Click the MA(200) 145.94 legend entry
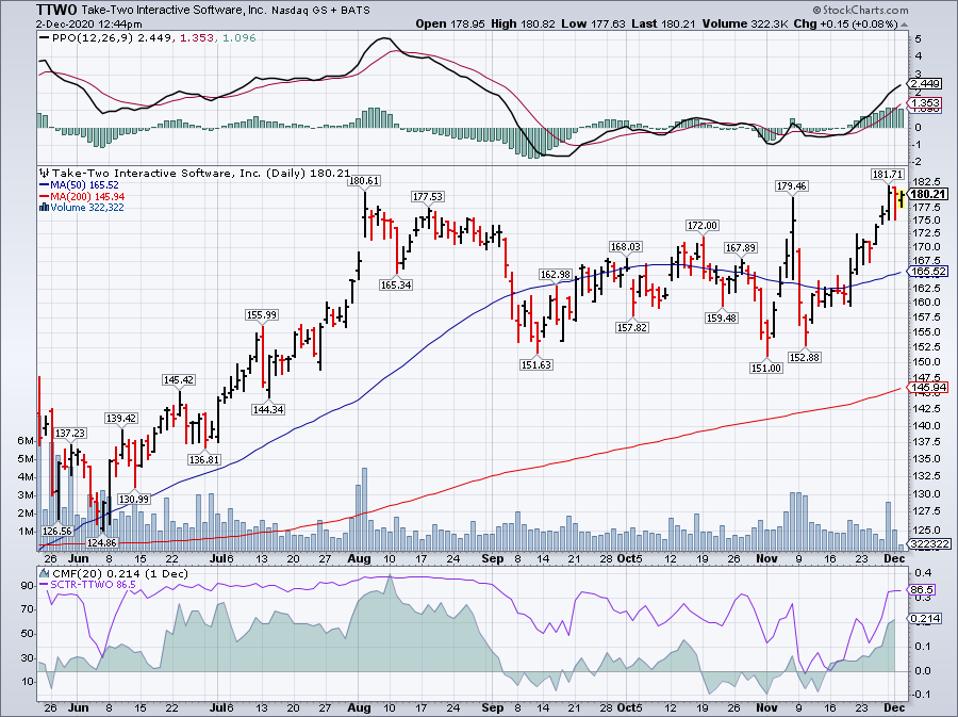 click(x=87, y=196)
